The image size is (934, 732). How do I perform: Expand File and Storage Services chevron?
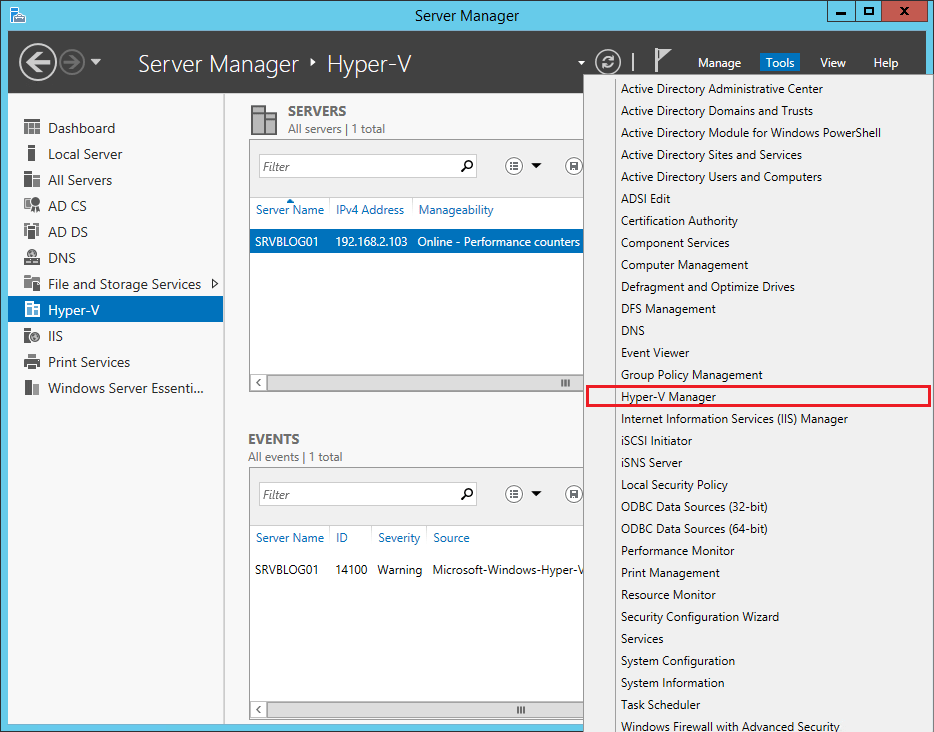pos(213,284)
